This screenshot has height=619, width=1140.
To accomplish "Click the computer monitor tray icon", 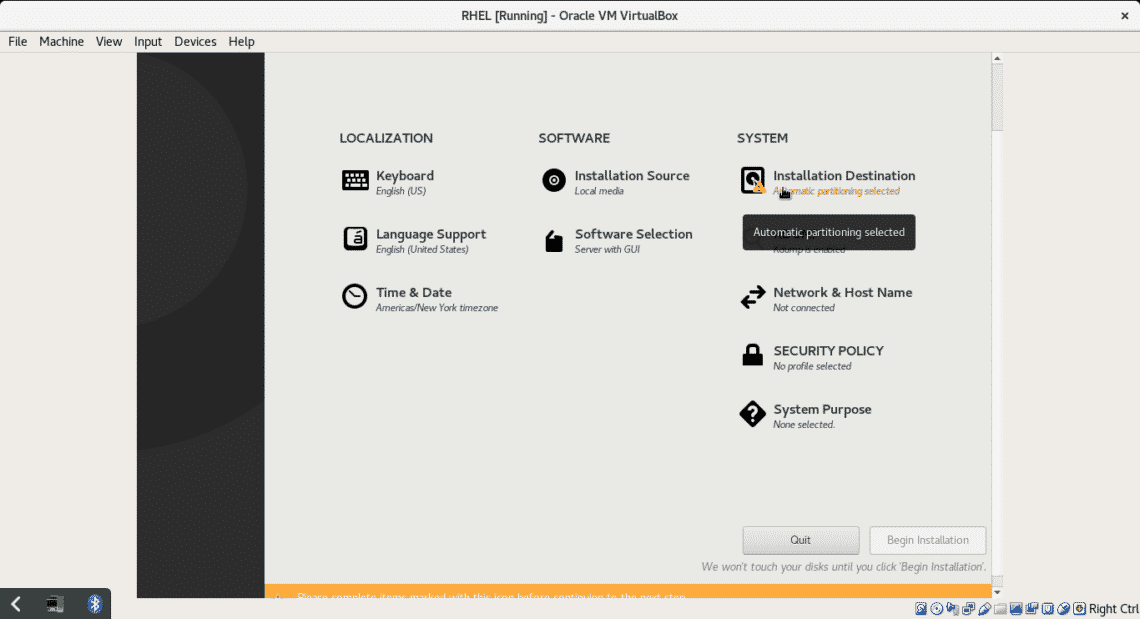I will coord(55,604).
